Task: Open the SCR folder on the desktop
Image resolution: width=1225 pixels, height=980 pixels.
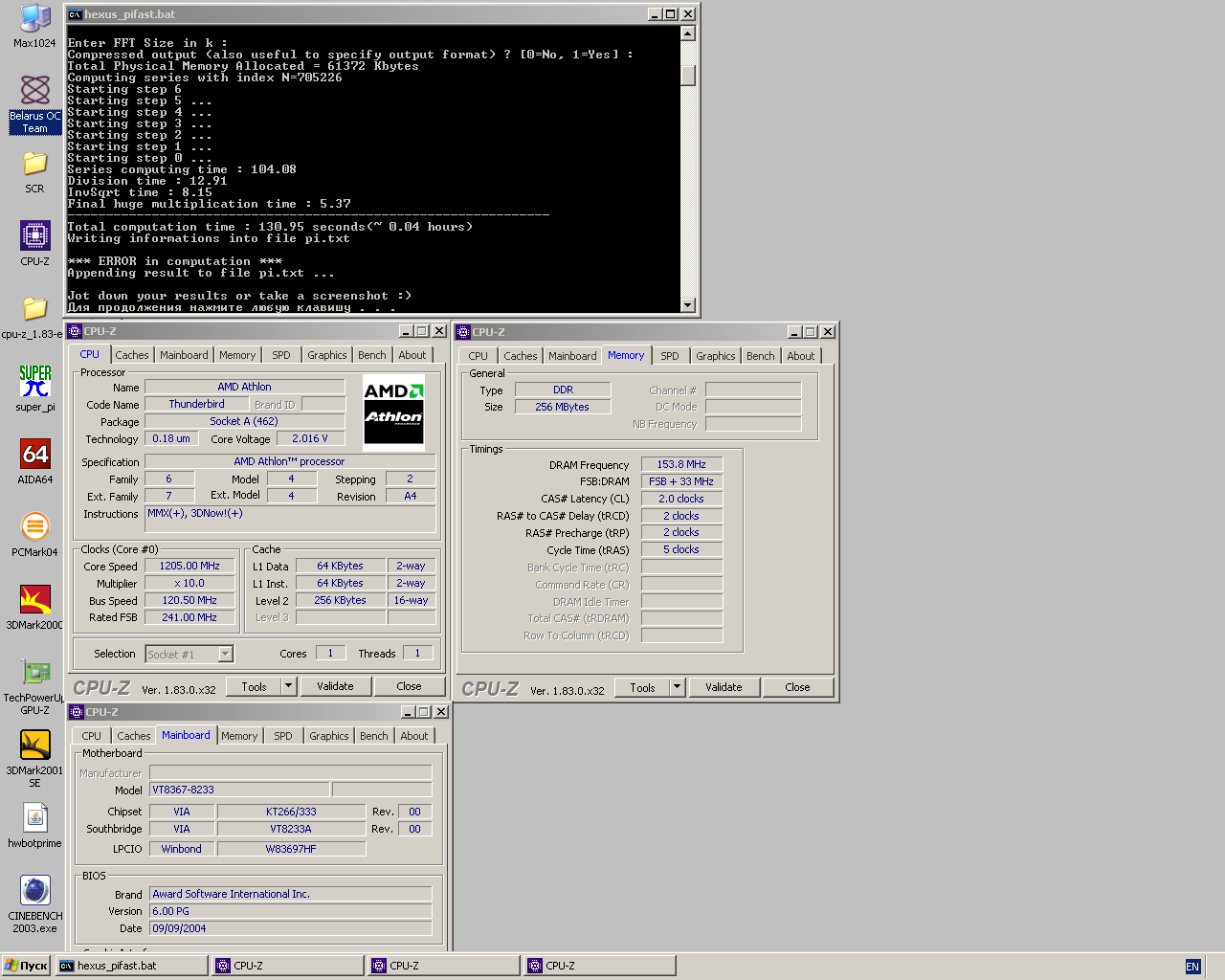Action: (35, 172)
